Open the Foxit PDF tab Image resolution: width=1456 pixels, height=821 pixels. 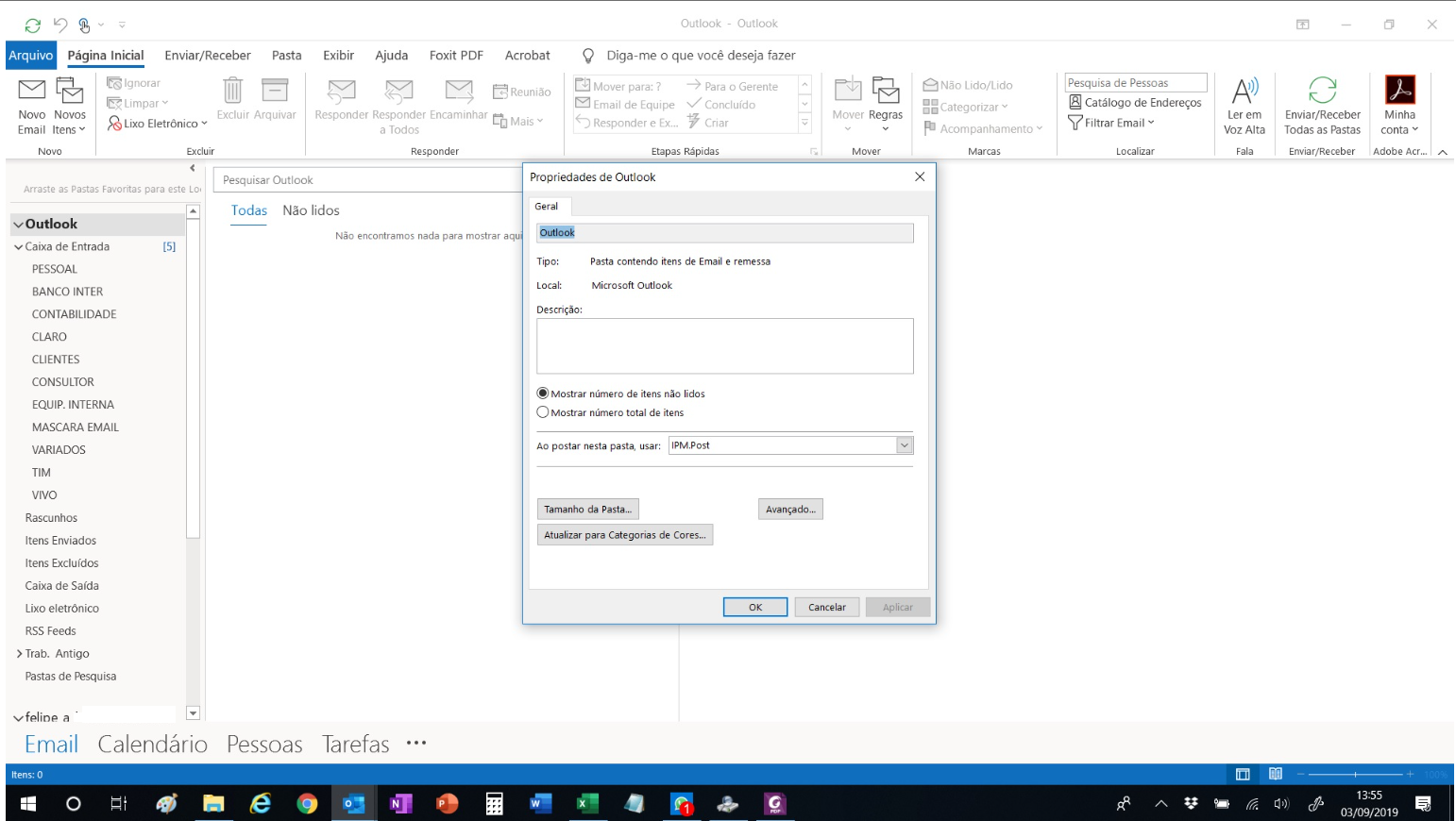click(x=456, y=56)
